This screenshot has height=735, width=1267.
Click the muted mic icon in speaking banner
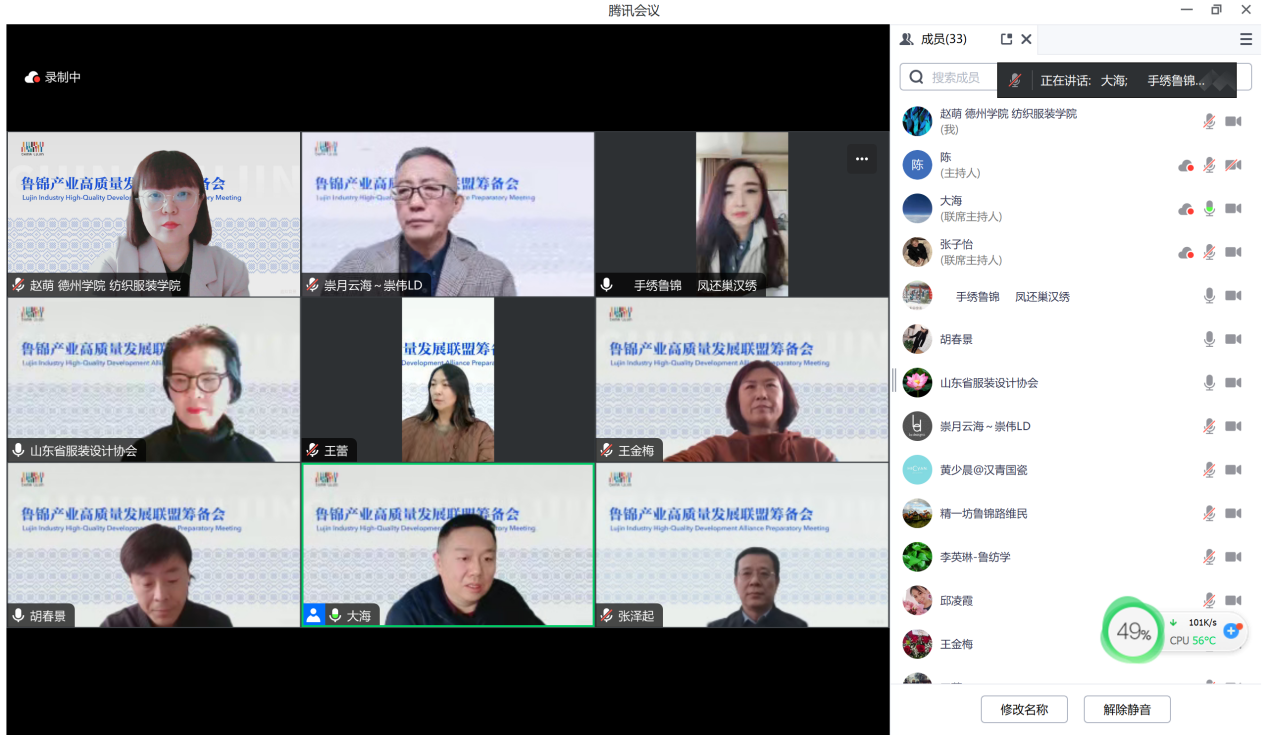click(x=1015, y=80)
